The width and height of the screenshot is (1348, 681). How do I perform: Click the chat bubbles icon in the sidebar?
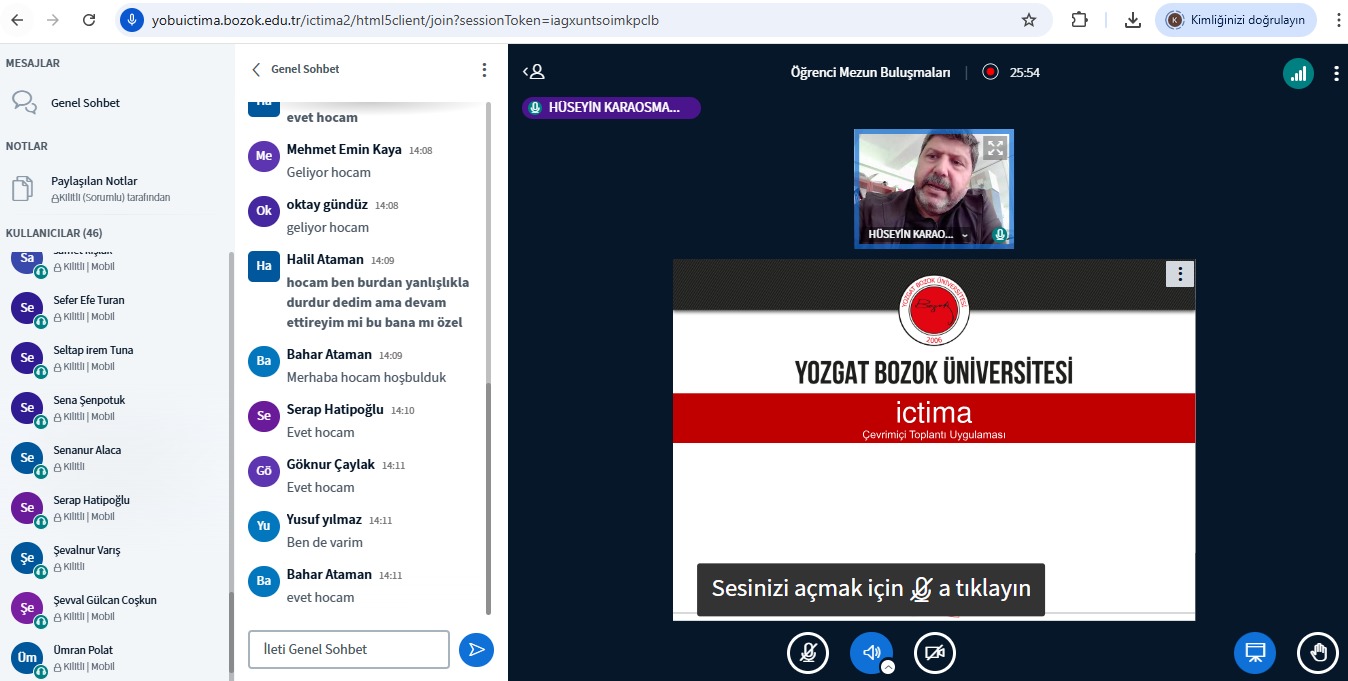click(24, 103)
